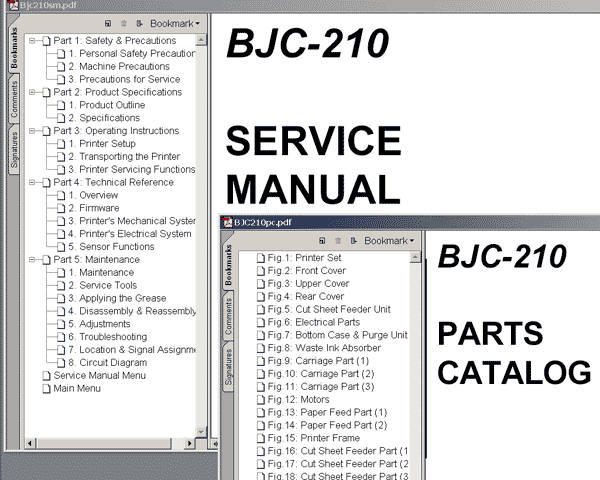Switch to Comments tab in Bjc210sm.pdf window
This screenshot has height=480, width=600.
tap(14, 99)
